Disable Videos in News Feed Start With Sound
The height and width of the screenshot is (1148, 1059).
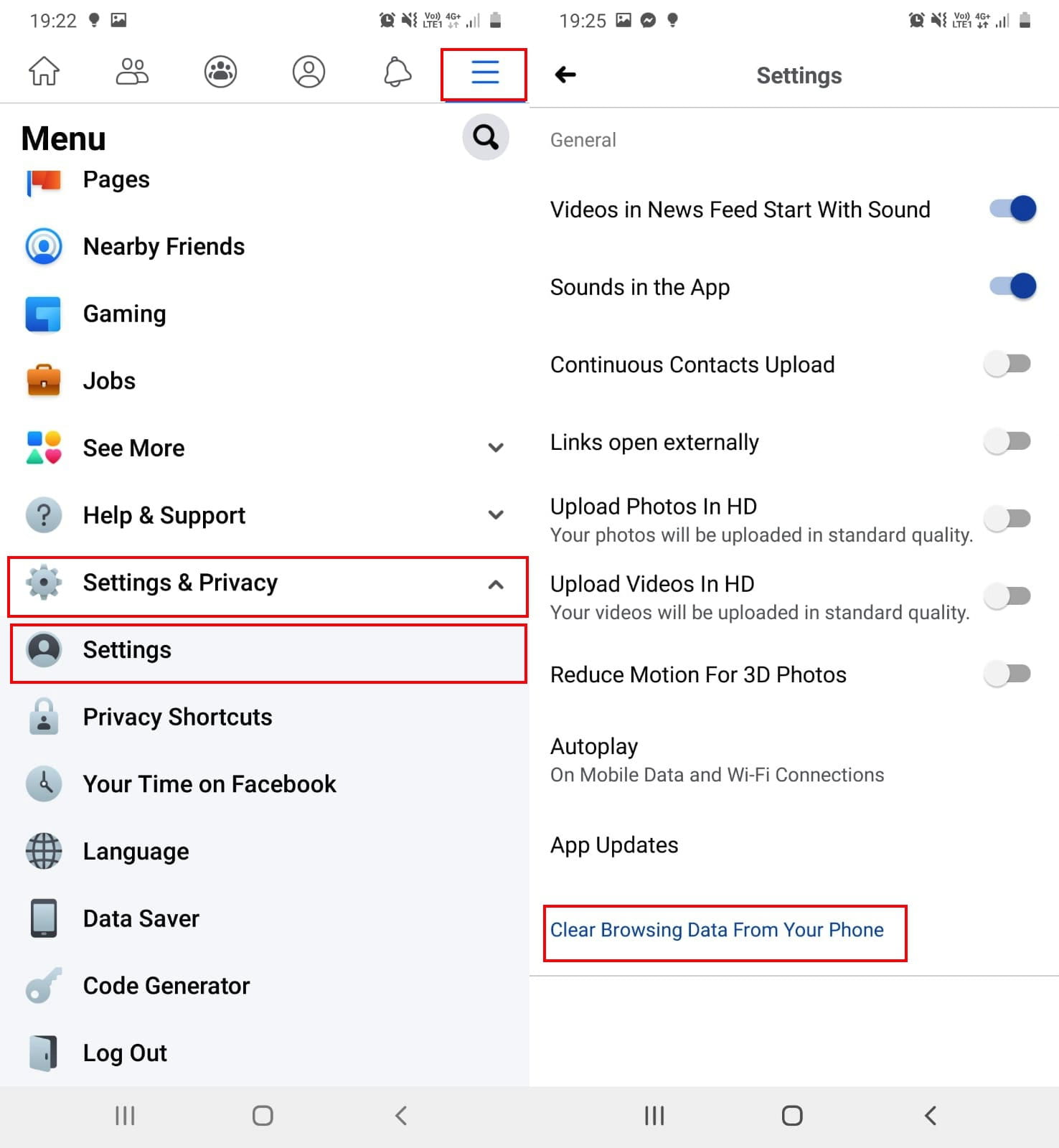click(1012, 209)
